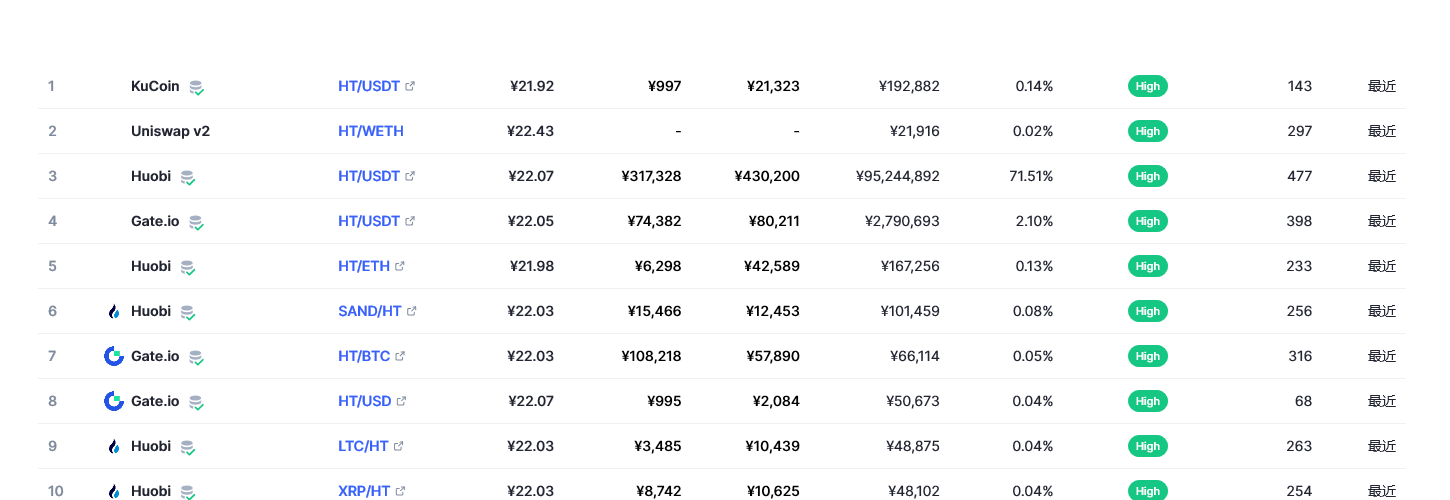
Task: Click Gate.io logo in HT/BTC row
Action: coord(114,356)
